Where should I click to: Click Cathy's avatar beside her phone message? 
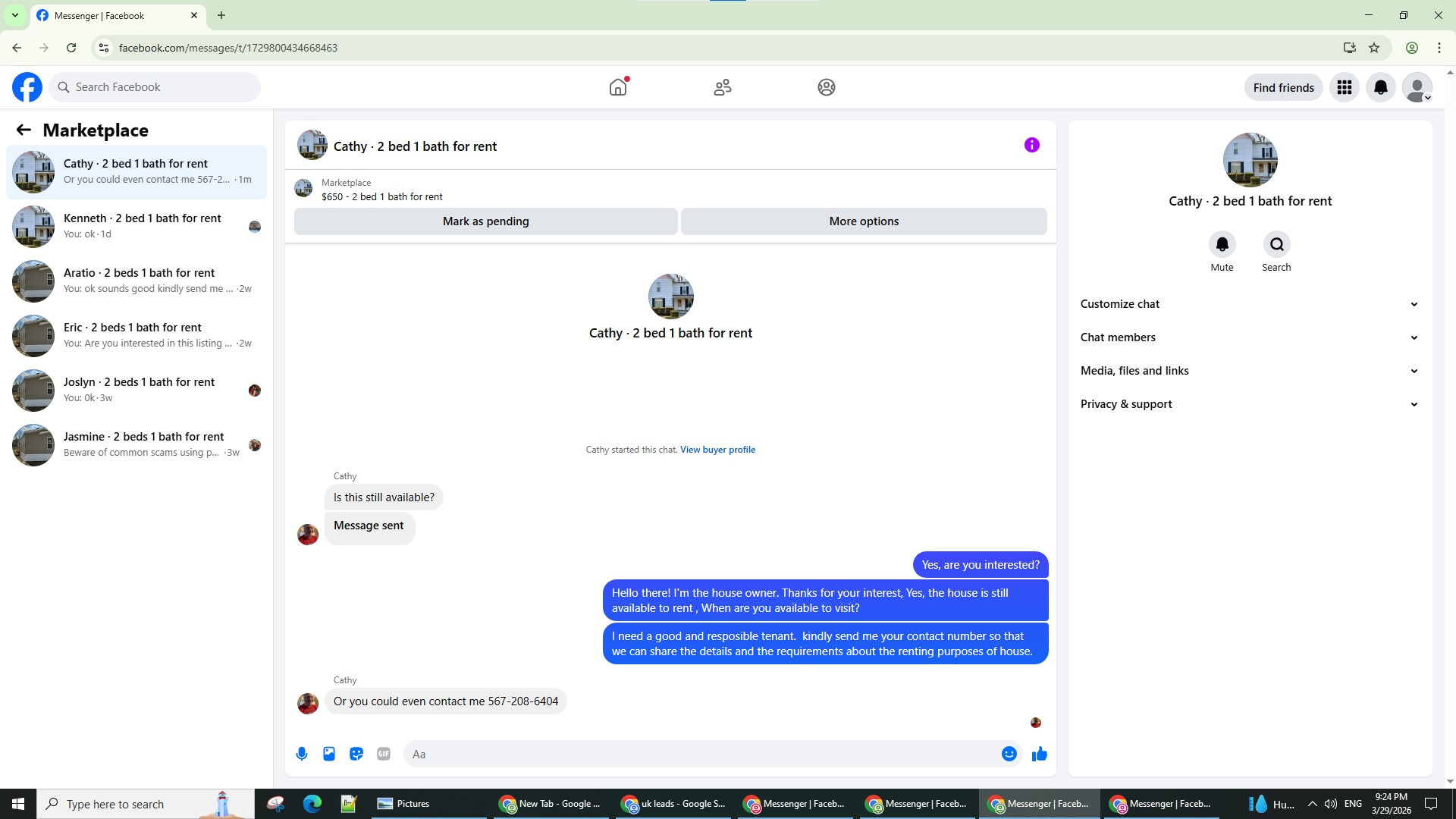pos(308,704)
